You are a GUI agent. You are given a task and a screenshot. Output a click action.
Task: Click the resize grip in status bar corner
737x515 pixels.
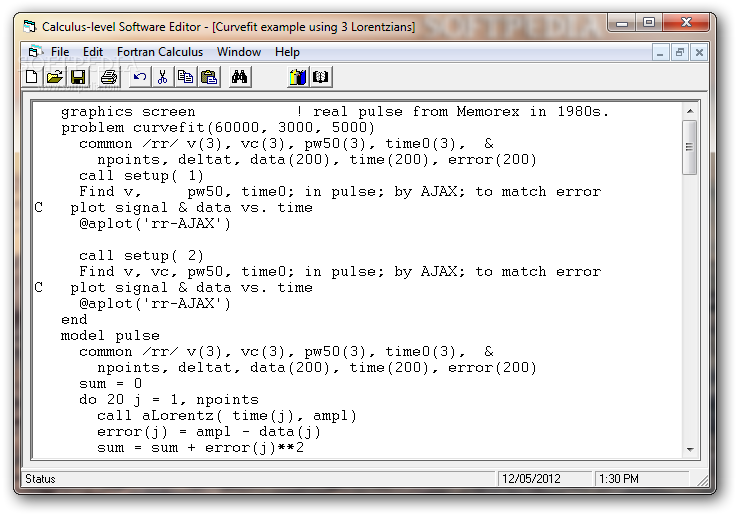point(702,480)
